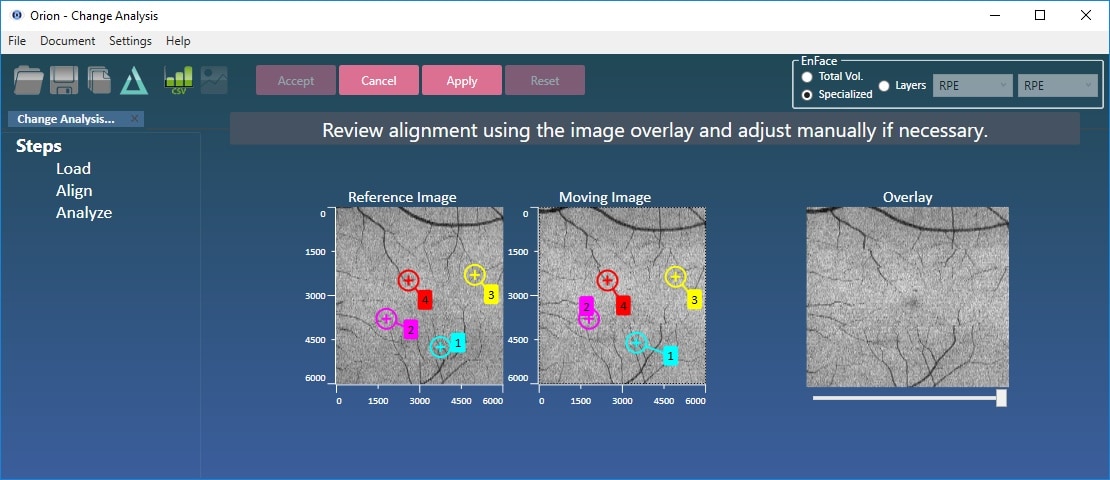Select the Specialized radio button
Image resolution: width=1110 pixels, height=480 pixels.
[806, 94]
